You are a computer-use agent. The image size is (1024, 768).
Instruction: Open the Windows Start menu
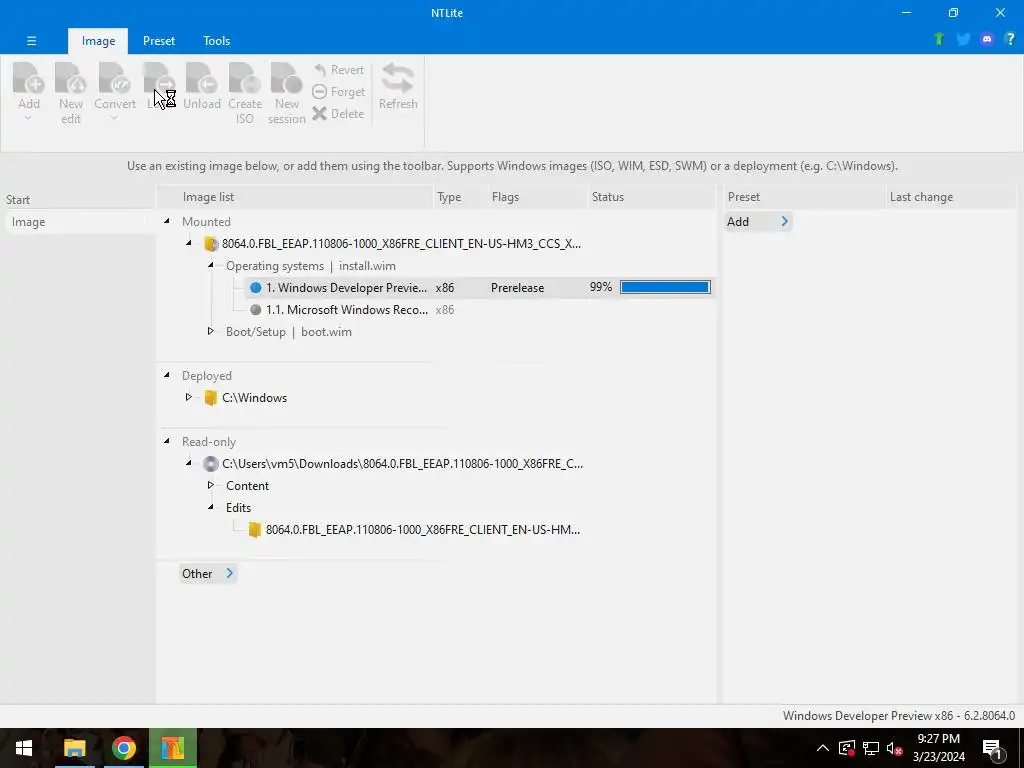tap(24, 748)
